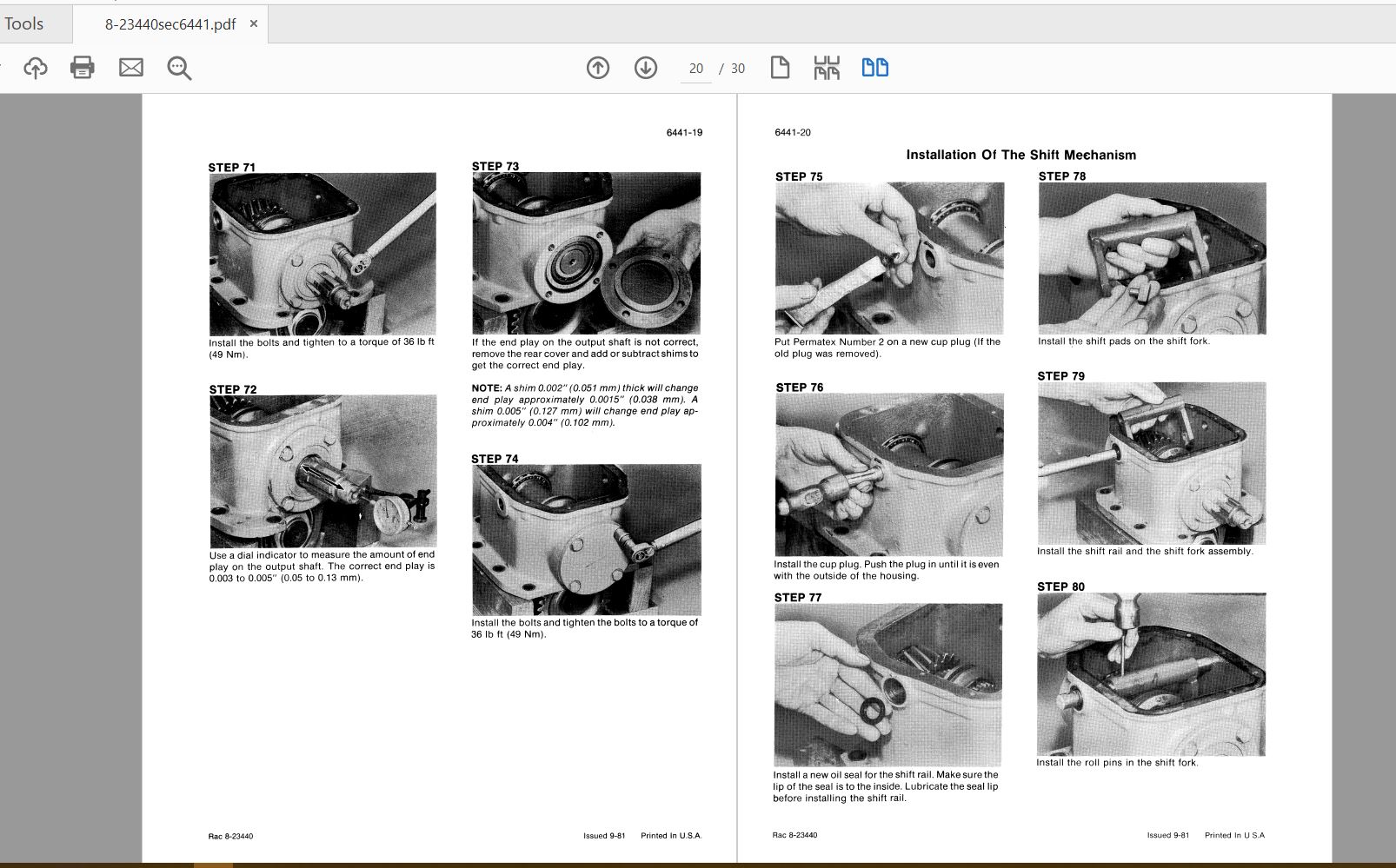Click the STEP 80 roll pins photo
This screenshot has width=1396, height=868.
click(x=1151, y=674)
